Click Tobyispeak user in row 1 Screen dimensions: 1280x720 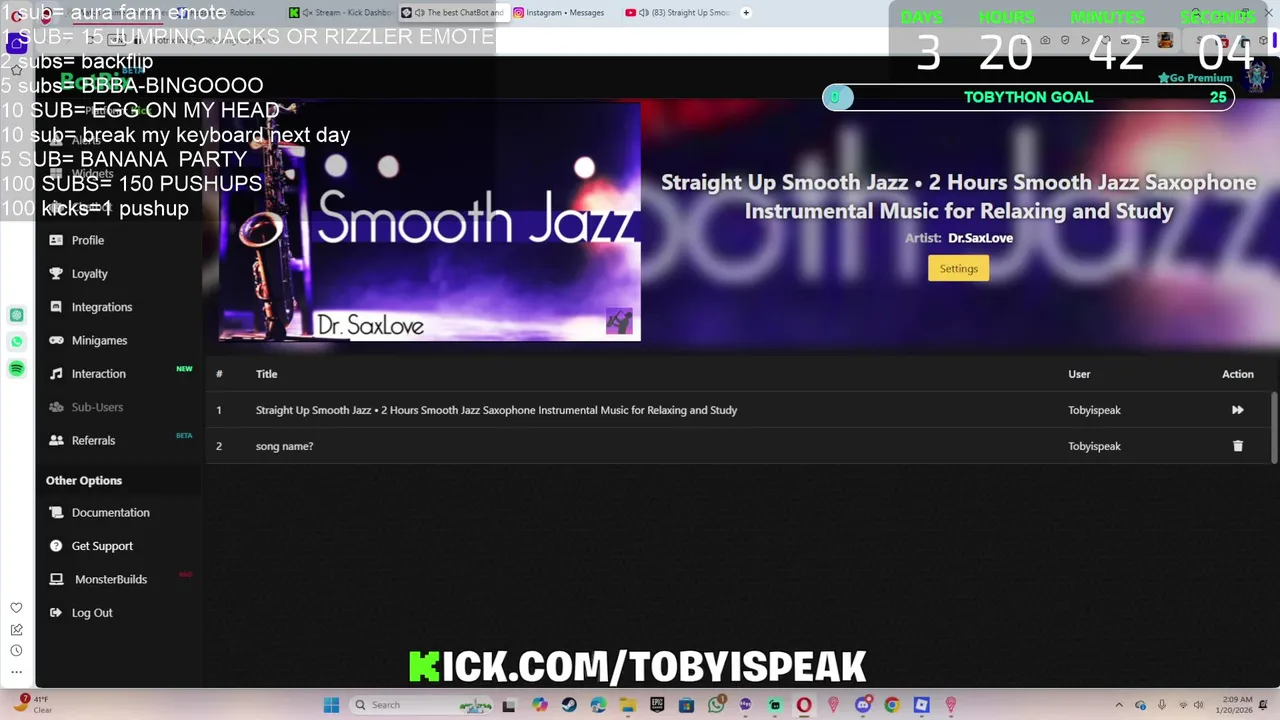(x=1094, y=410)
